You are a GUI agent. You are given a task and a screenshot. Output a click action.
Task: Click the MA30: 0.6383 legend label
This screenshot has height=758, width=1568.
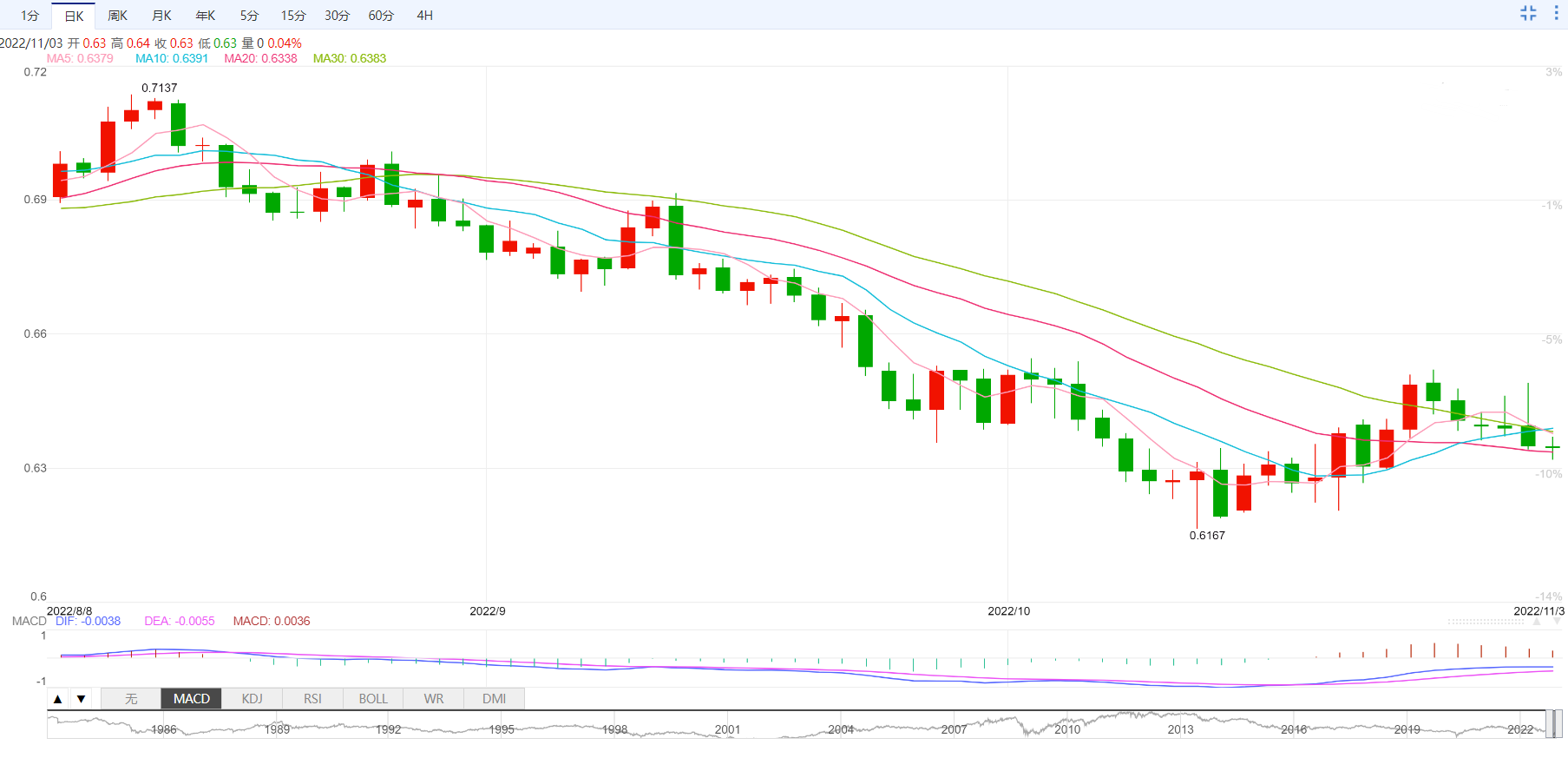(x=350, y=58)
